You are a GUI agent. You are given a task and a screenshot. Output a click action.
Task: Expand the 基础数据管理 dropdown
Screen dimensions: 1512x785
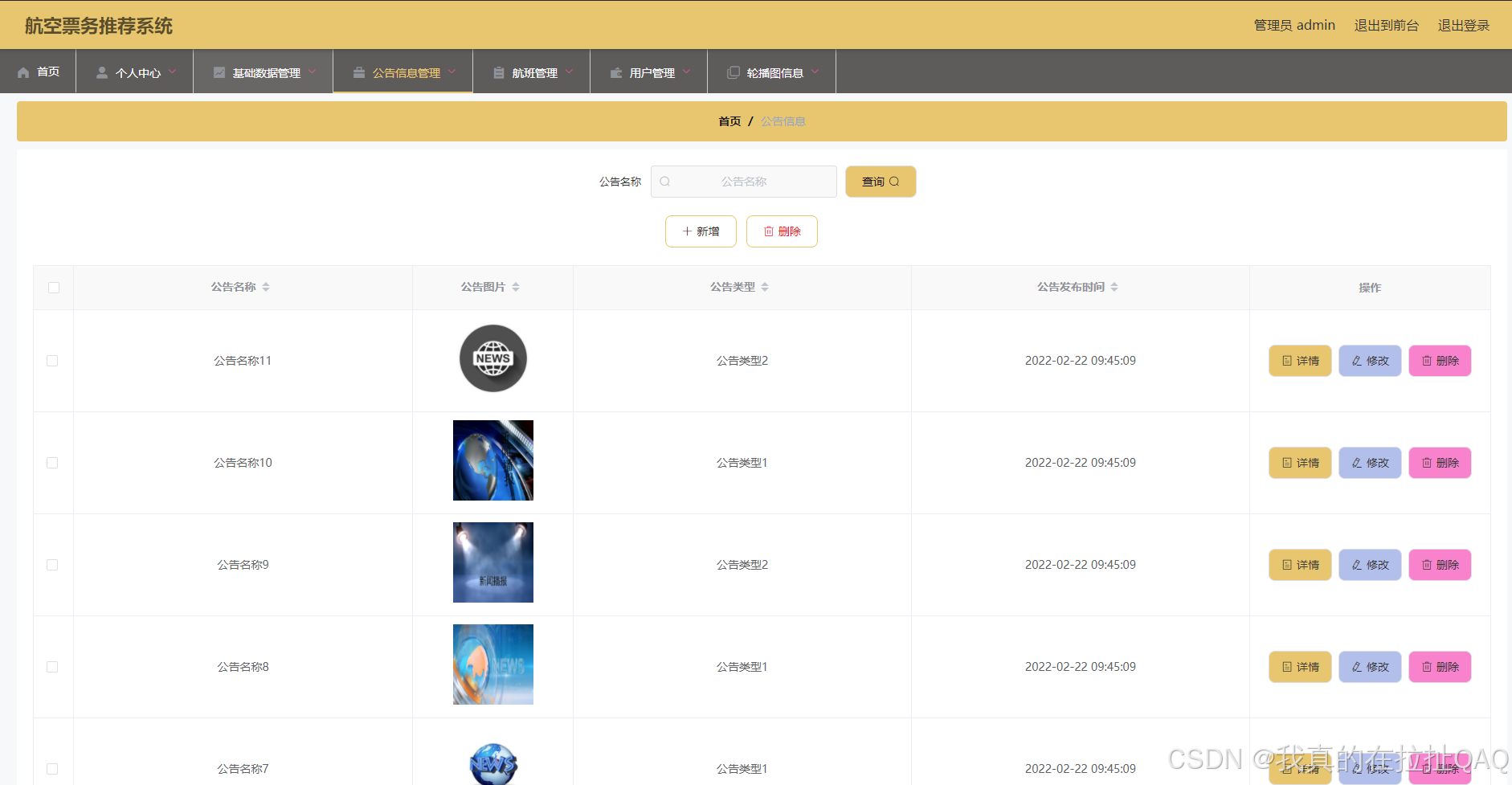[265, 72]
